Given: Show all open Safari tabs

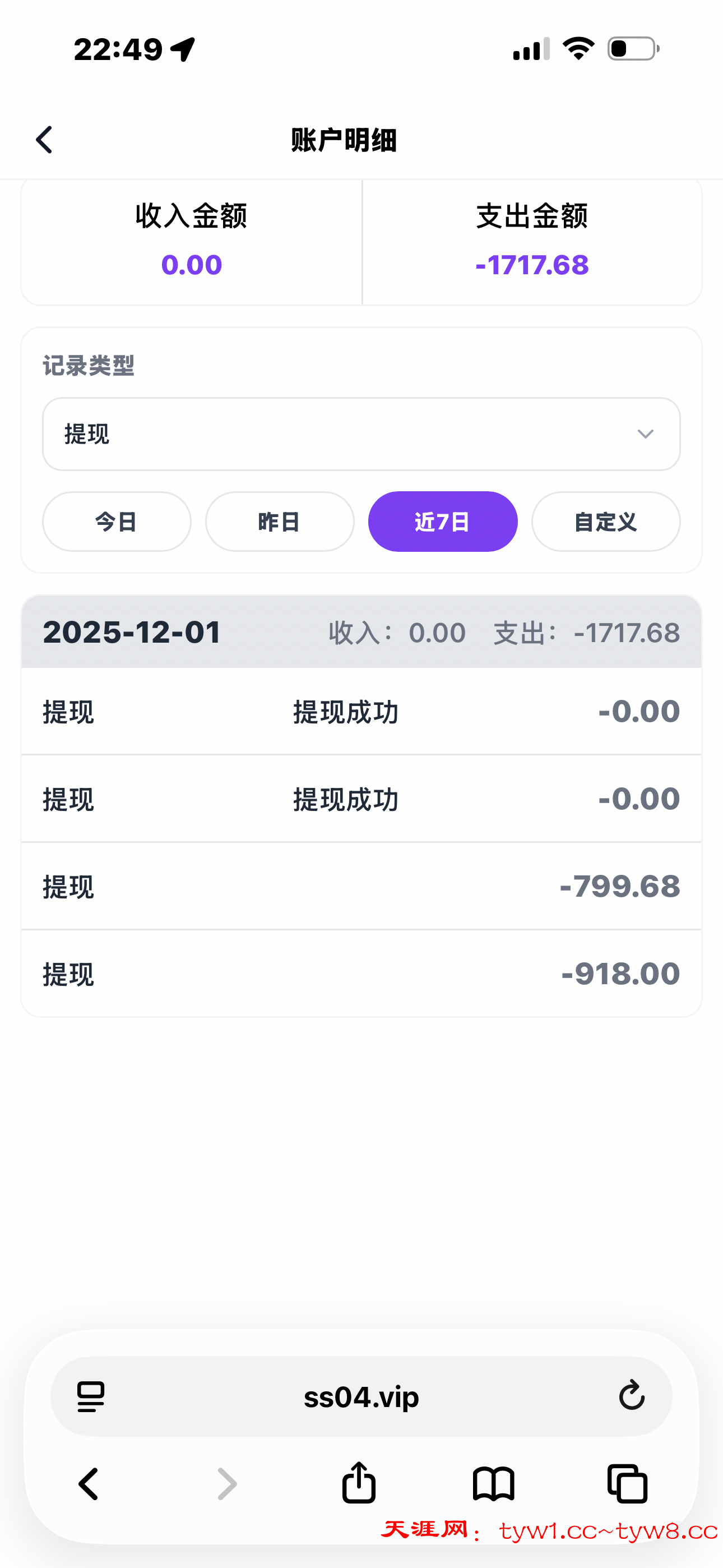Looking at the screenshot, I should coord(628,1484).
